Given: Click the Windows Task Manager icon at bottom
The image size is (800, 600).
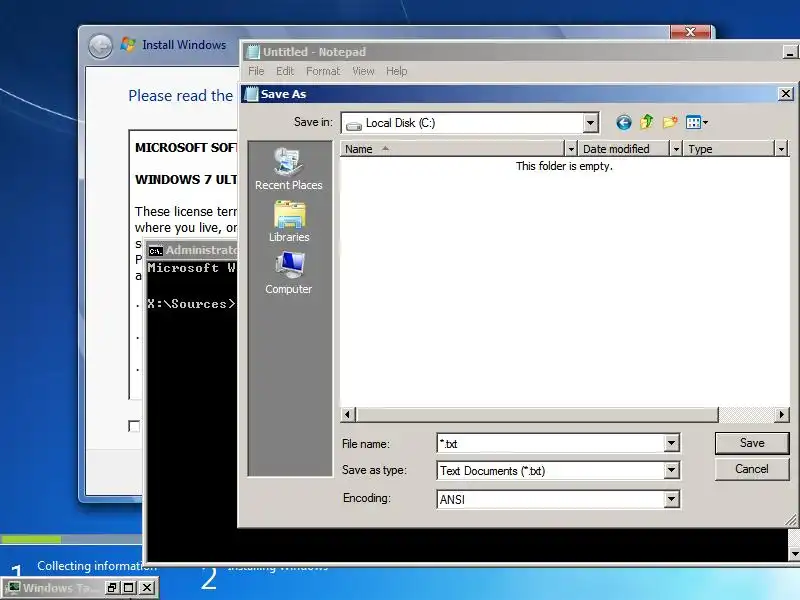Looking at the screenshot, I should (x=14, y=588).
